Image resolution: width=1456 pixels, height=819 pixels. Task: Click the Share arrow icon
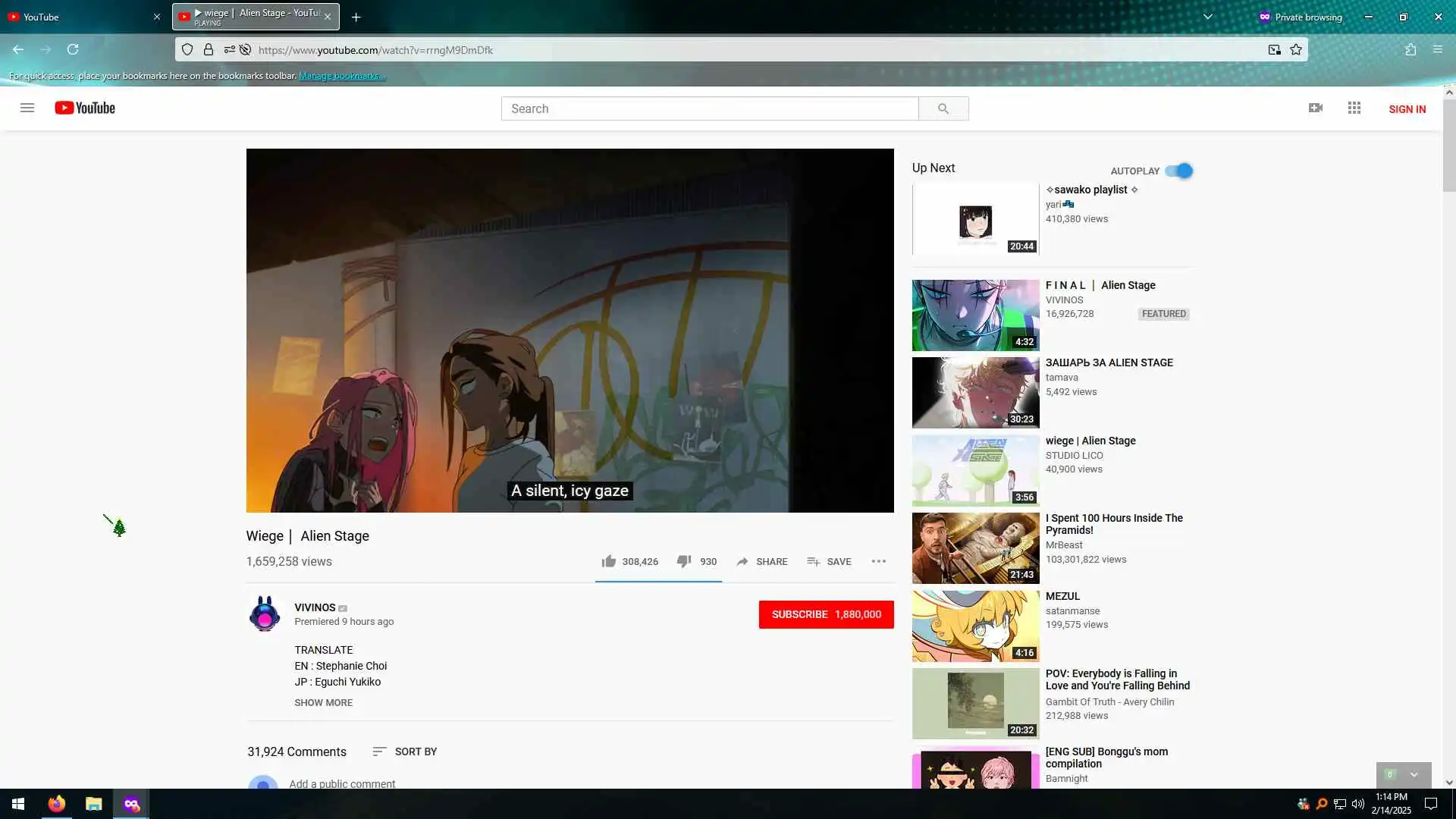click(742, 561)
